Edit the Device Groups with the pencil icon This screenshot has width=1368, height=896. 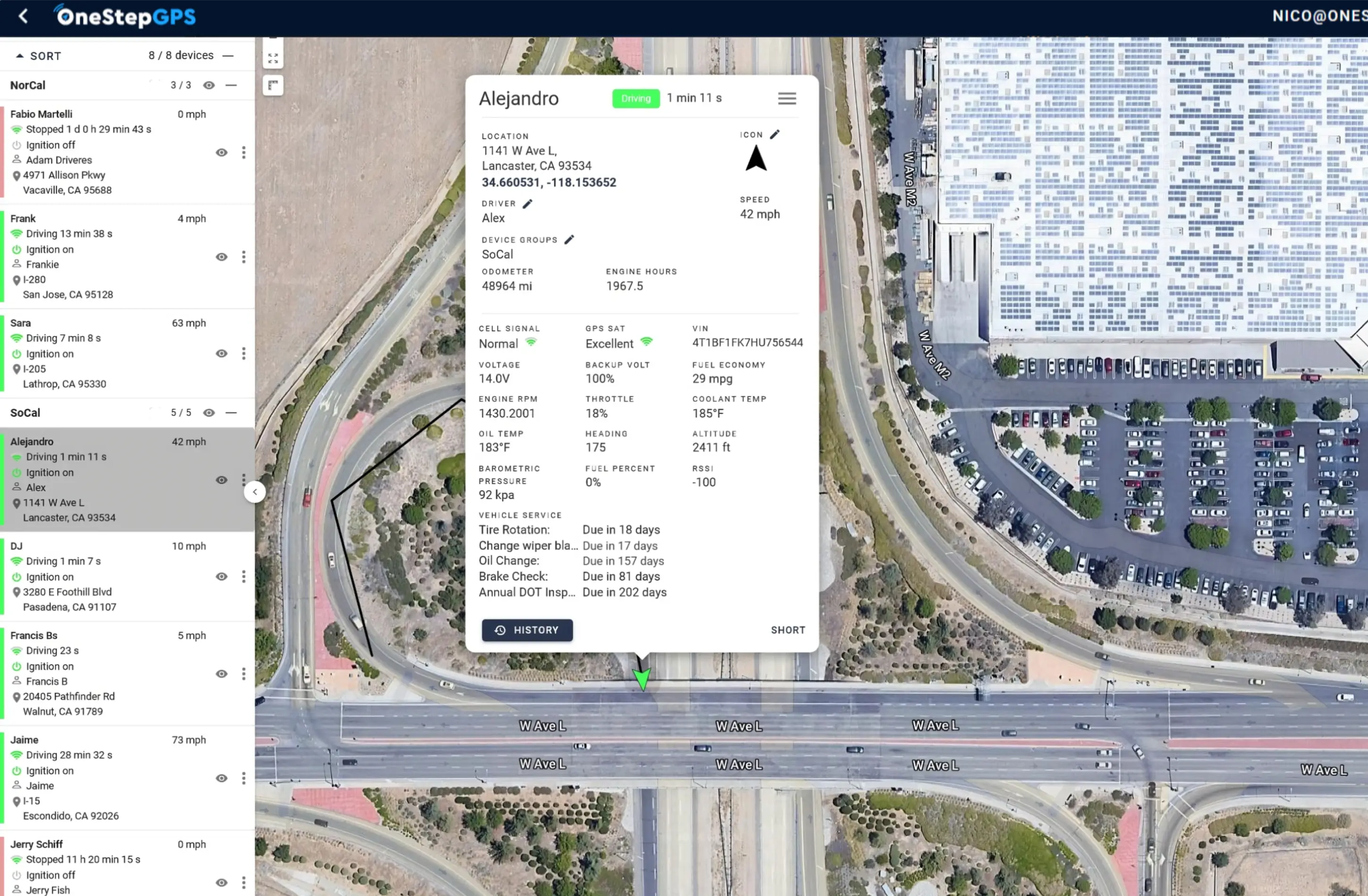(569, 239)
